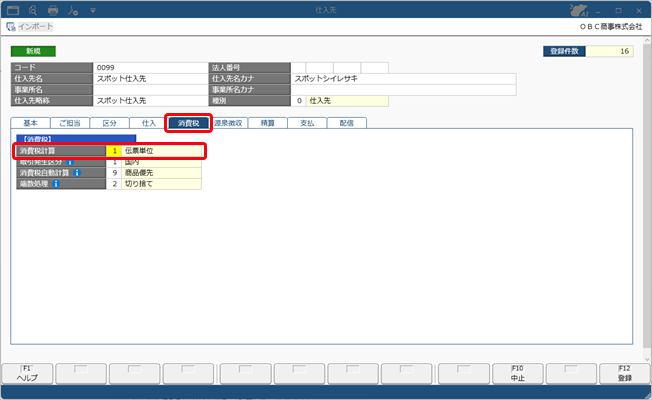Open the AI assistant icon
Image resolution: width=652 pixels, height=400 pixels.
[580, 10]
